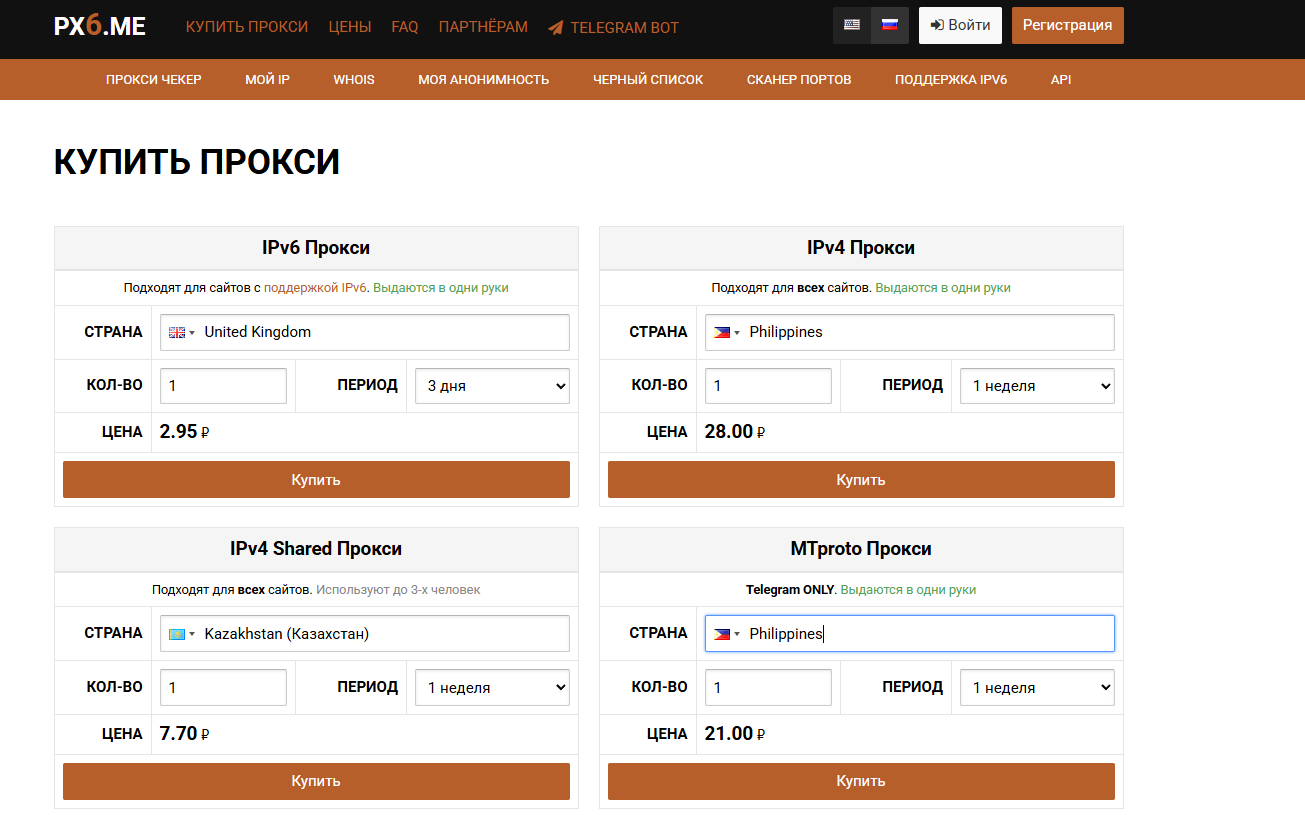Open КУПИТЬ ПРОКСИ top menu item
1305x815 pixels.
coord(247,27)
